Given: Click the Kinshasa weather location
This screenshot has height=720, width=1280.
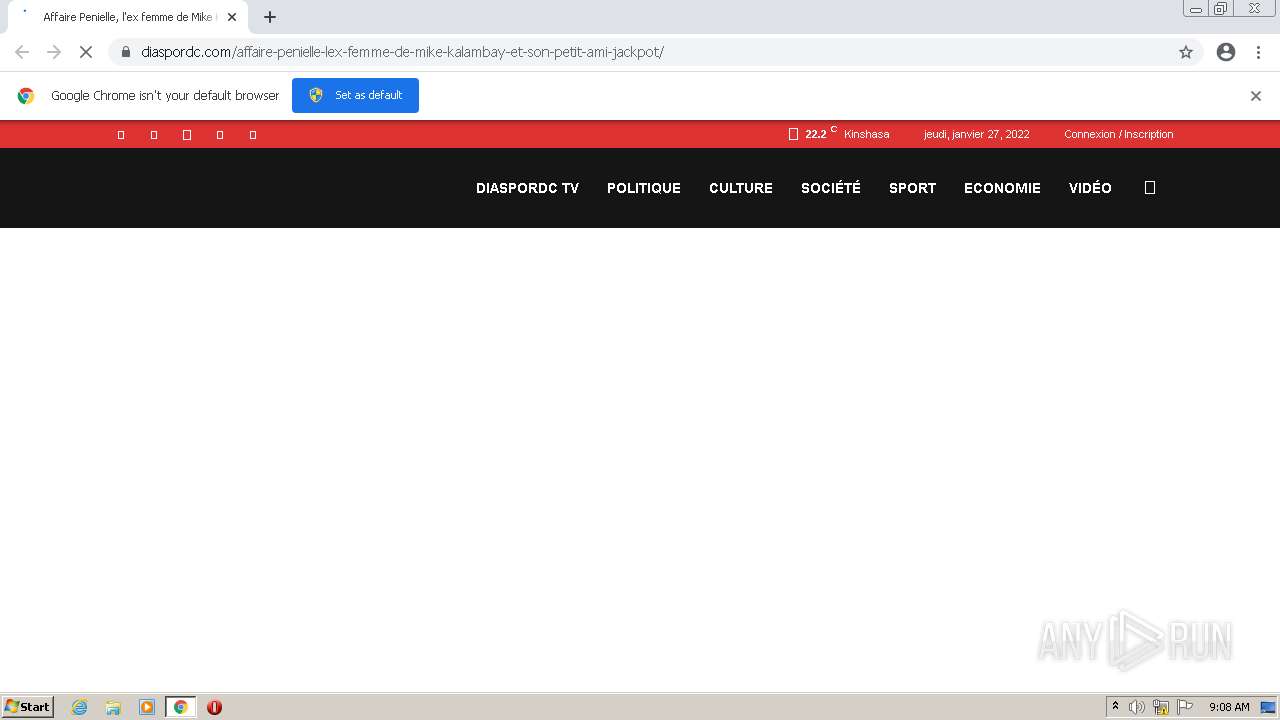Looking at the screenshot, I should point(866,134).
